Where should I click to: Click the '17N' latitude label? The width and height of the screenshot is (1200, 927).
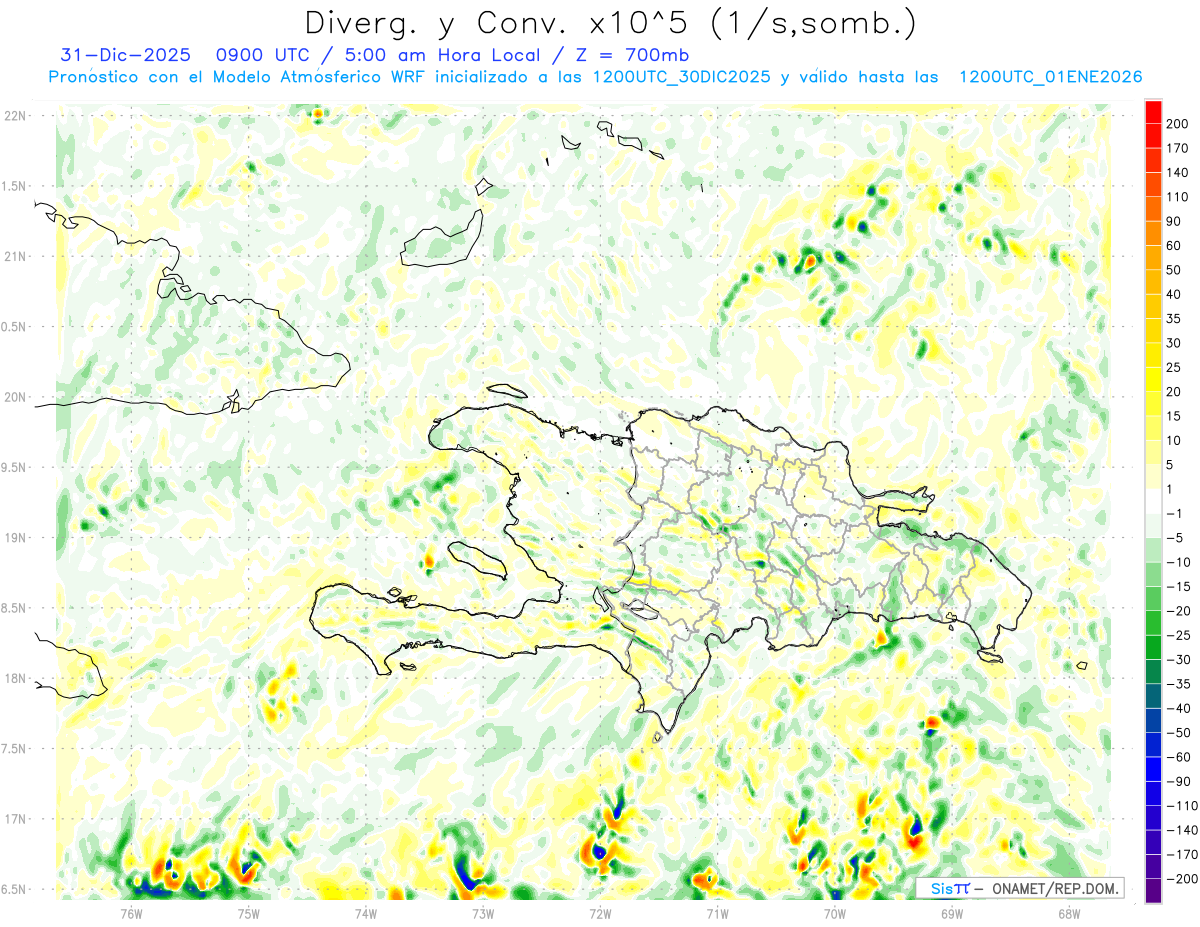pyautogui.click(x=14, y=819)
